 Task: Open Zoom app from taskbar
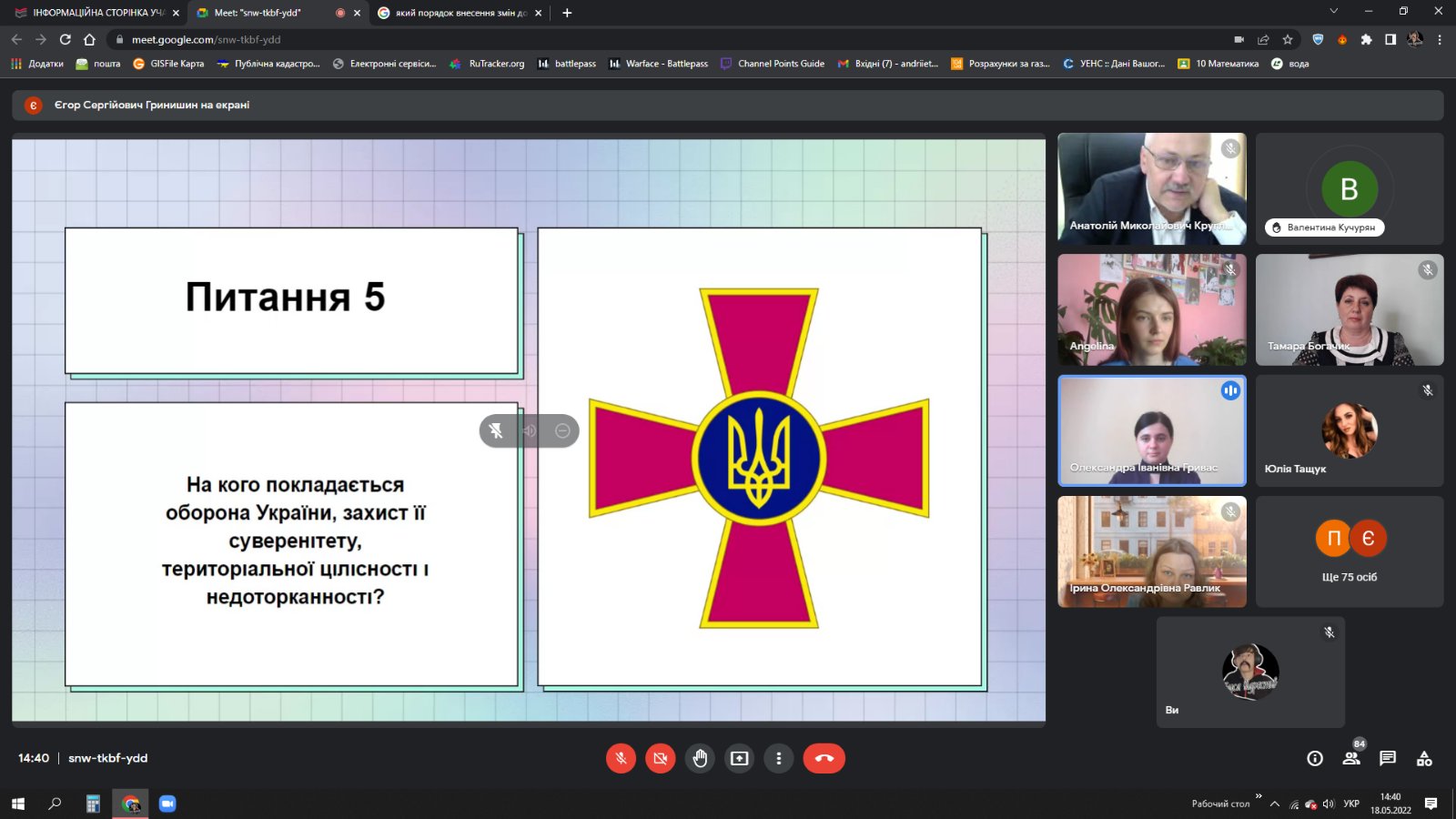pyautogui.click(x=167, y=804)
